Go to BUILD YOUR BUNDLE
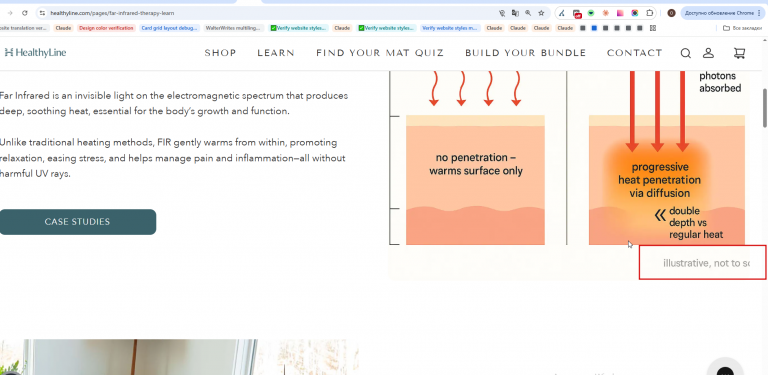 [x=526, y=53]
